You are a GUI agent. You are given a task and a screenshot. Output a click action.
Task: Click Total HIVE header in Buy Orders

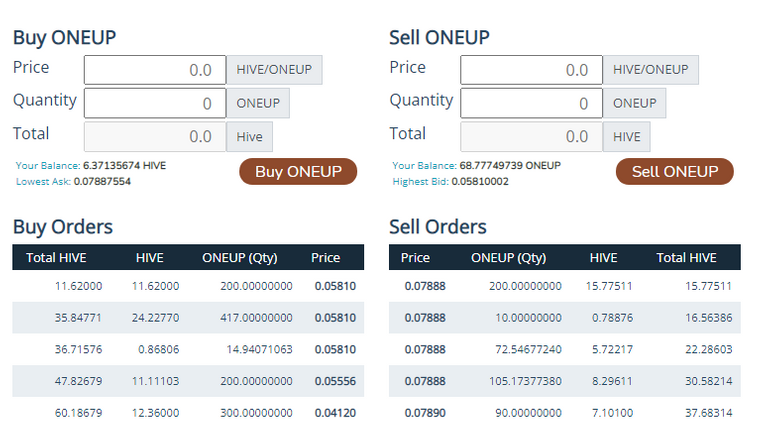click(56, 258)
